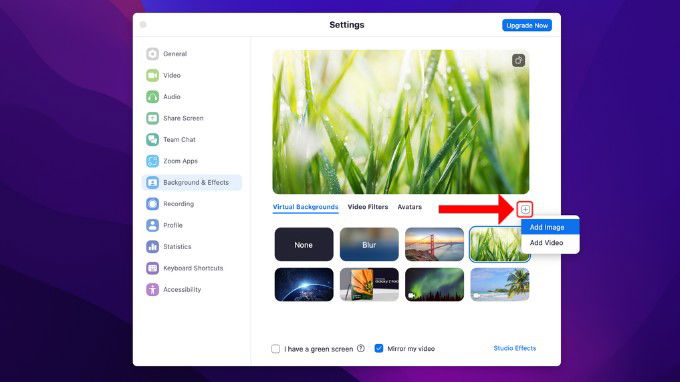Click the Team Chat label
The image size is (680, 382).
[179, 140]
